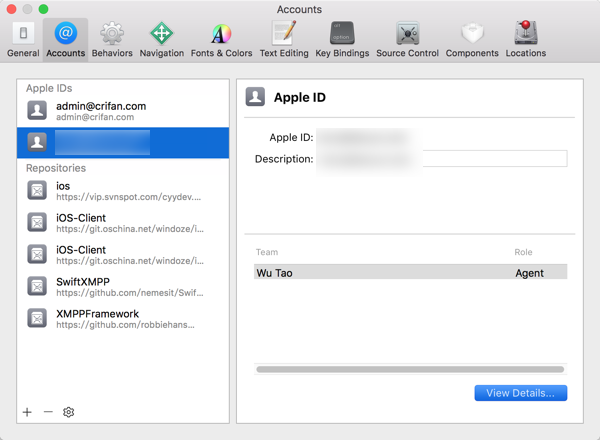The height and width of the screenshot is (440, 600).
Task: Select the admin@crifan.com account title
Action: point(101,106)
